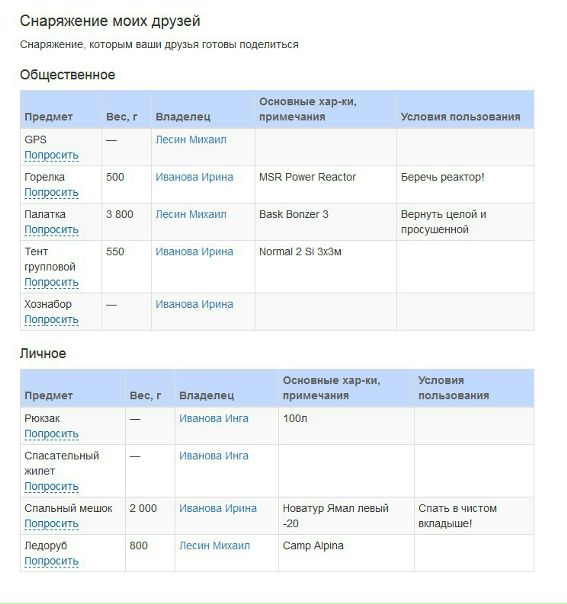Click the "Снаряжение моих друзей" page title
This screenshot has height=604, width=567.
(x=110, y=21)
